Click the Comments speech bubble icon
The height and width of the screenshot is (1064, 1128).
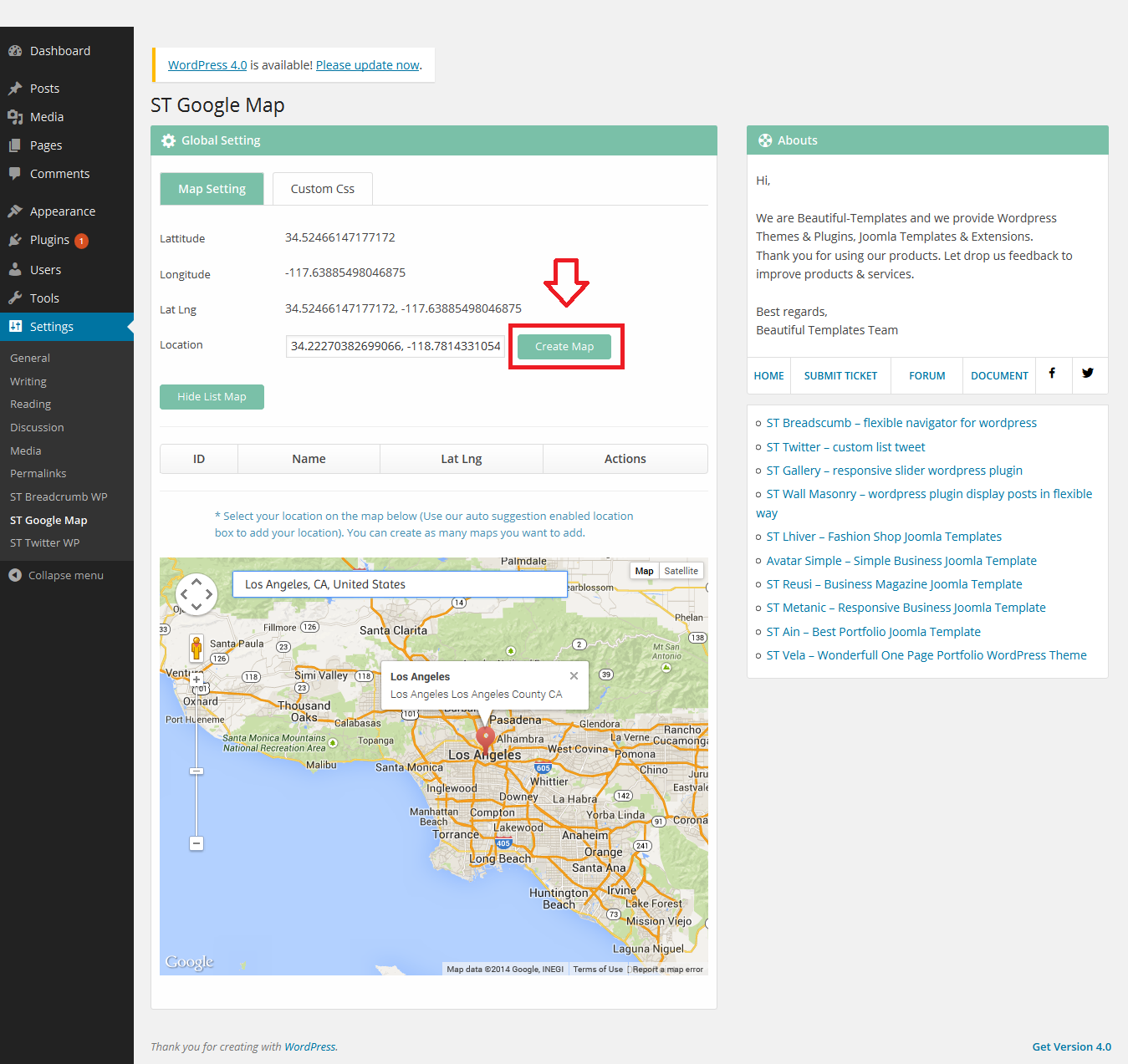coord(15,174)
